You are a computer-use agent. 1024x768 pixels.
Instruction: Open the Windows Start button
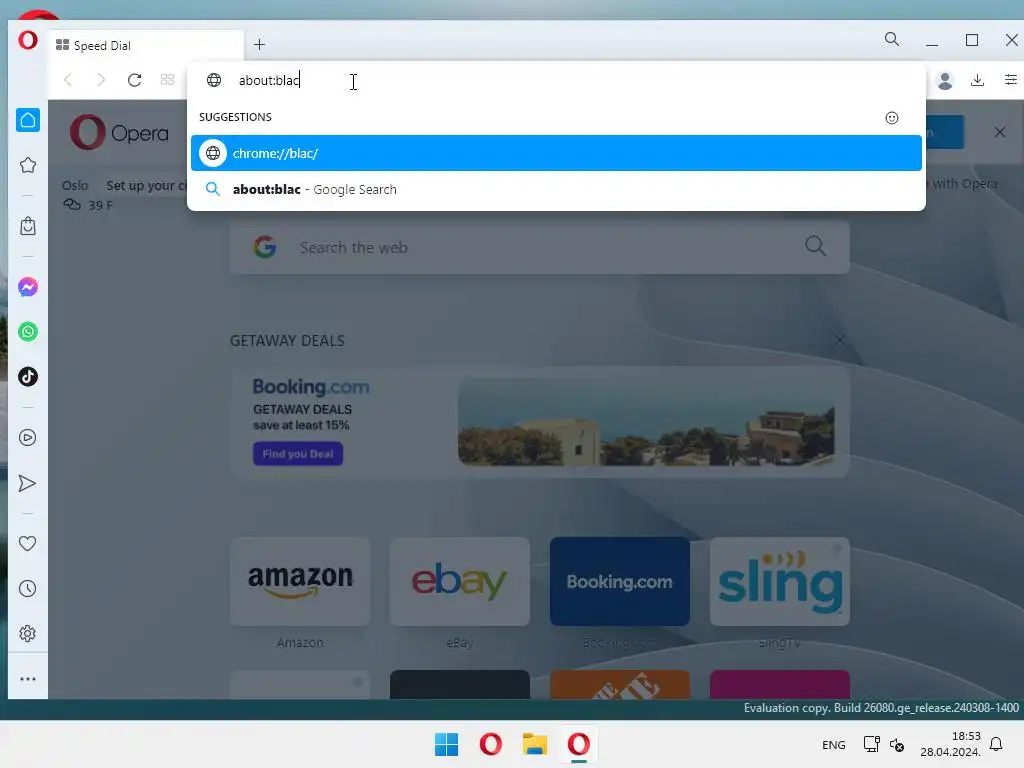tap(447, 744)
